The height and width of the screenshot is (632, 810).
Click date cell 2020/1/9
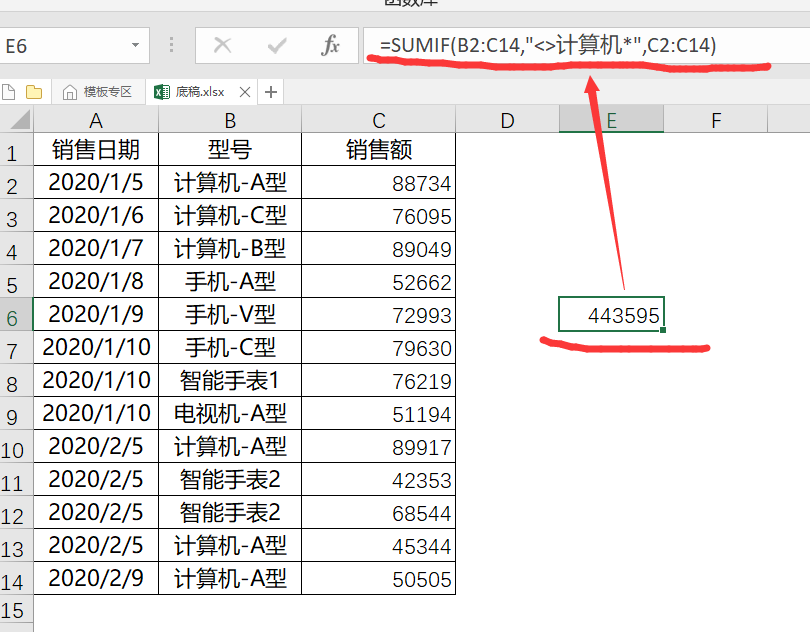pos(96,314)
